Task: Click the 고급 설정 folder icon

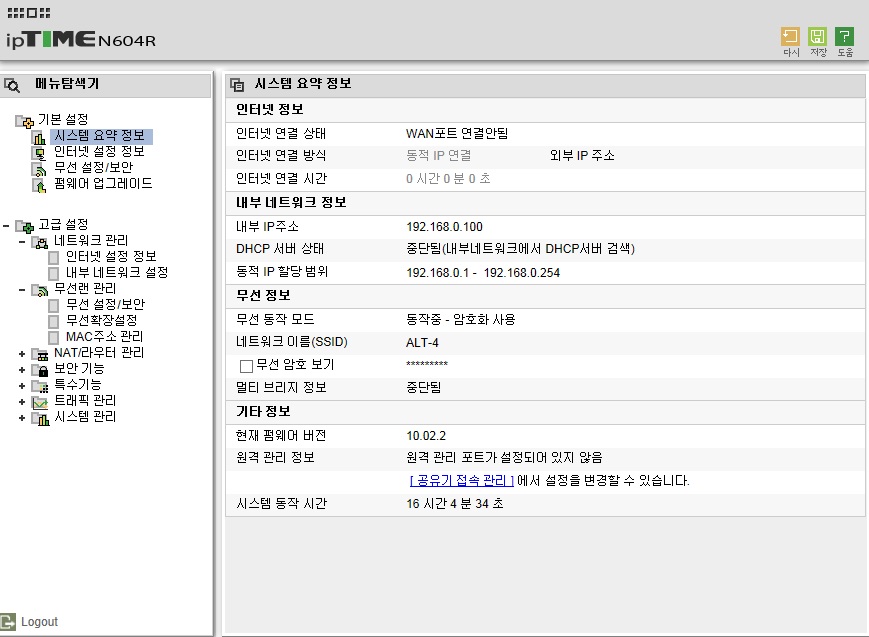Action: 24,226
